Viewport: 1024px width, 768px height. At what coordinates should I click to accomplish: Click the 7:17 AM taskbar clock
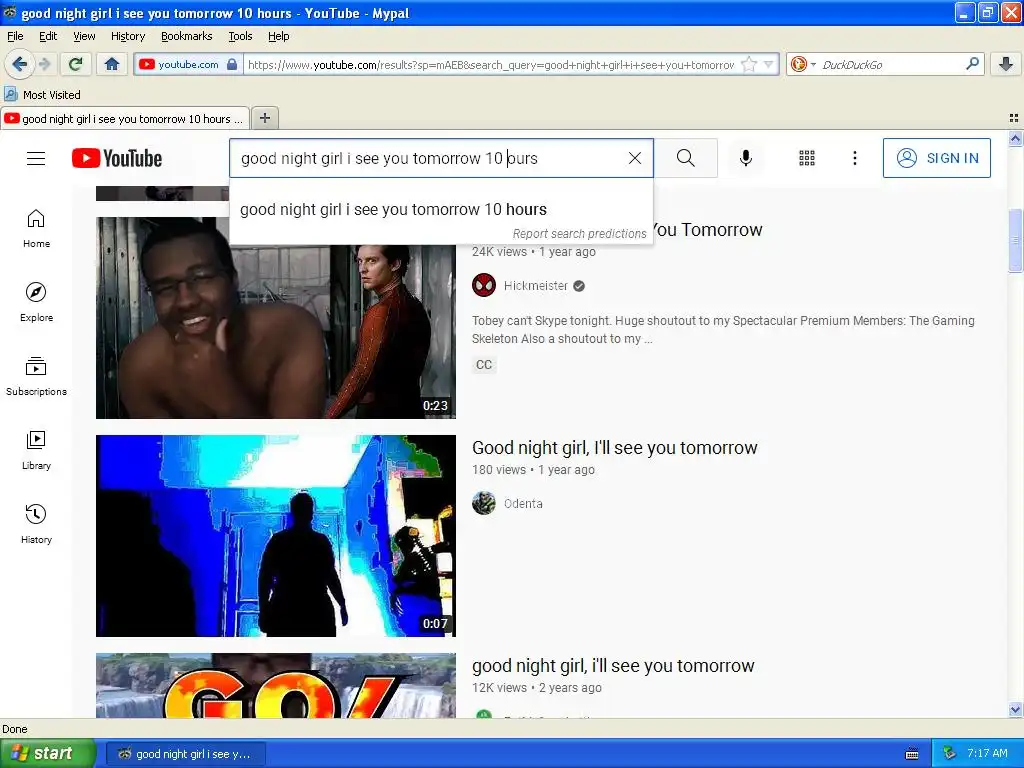pyautogui.click(x=987, y=753)
